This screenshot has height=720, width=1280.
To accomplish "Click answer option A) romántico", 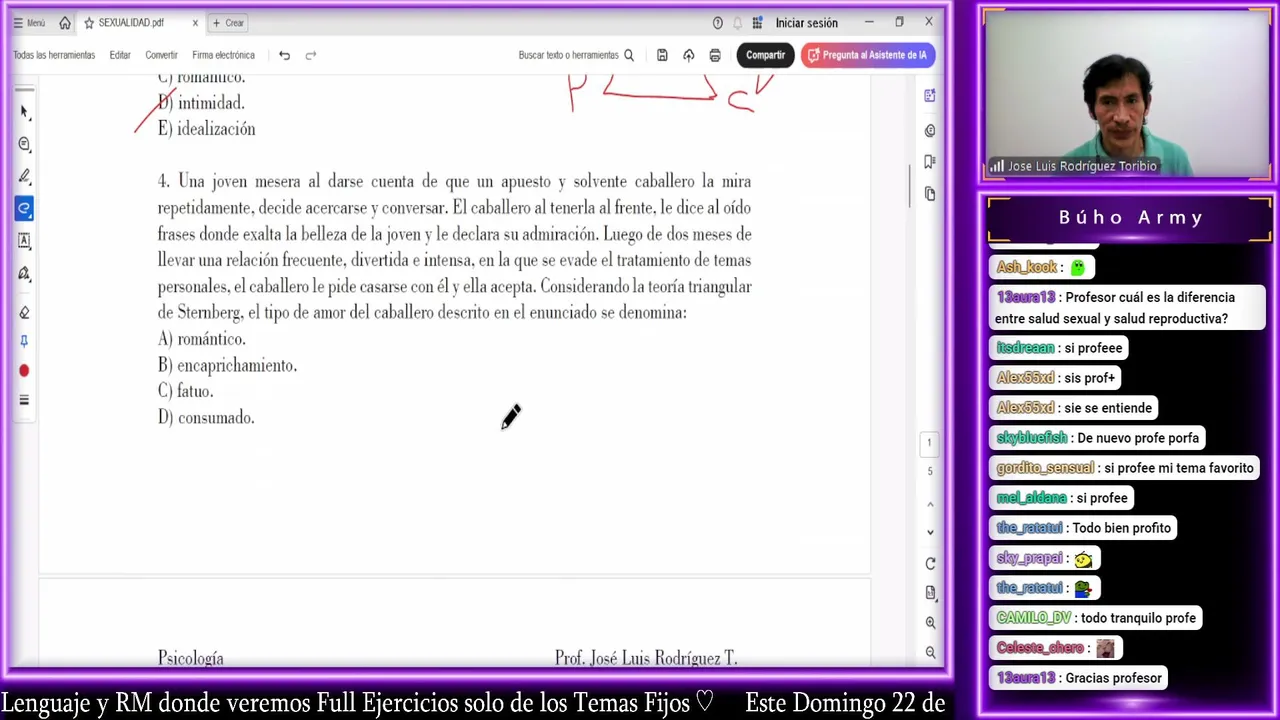I will pos(201,339).
